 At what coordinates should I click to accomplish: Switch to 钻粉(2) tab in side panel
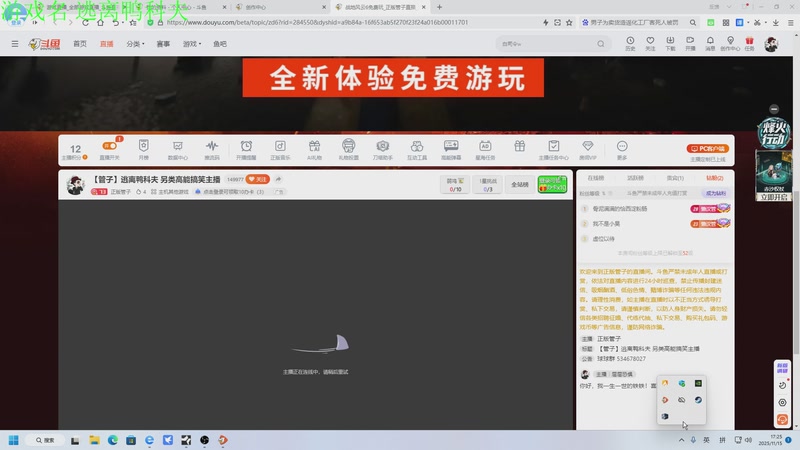pos(715,178)
